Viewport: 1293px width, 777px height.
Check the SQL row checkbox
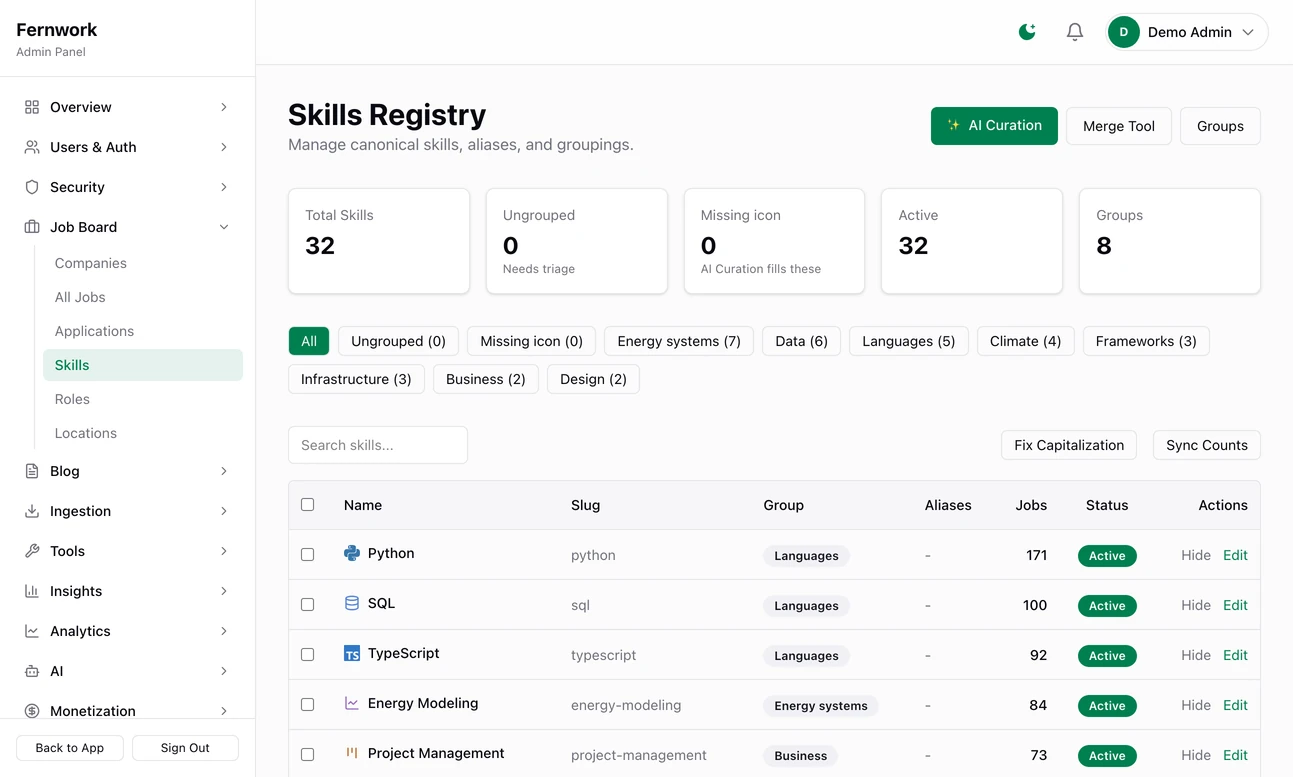point(307,605)
